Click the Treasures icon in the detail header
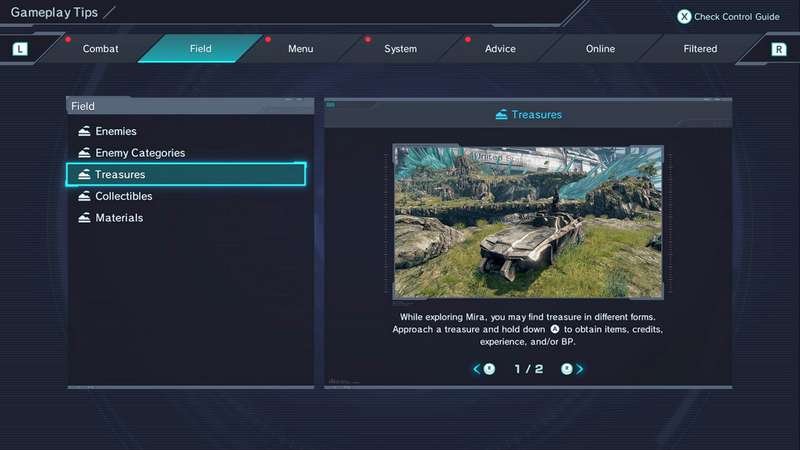The width and height of the screenshot is (800, 450). pyautogui.click(x=501, y=115)
